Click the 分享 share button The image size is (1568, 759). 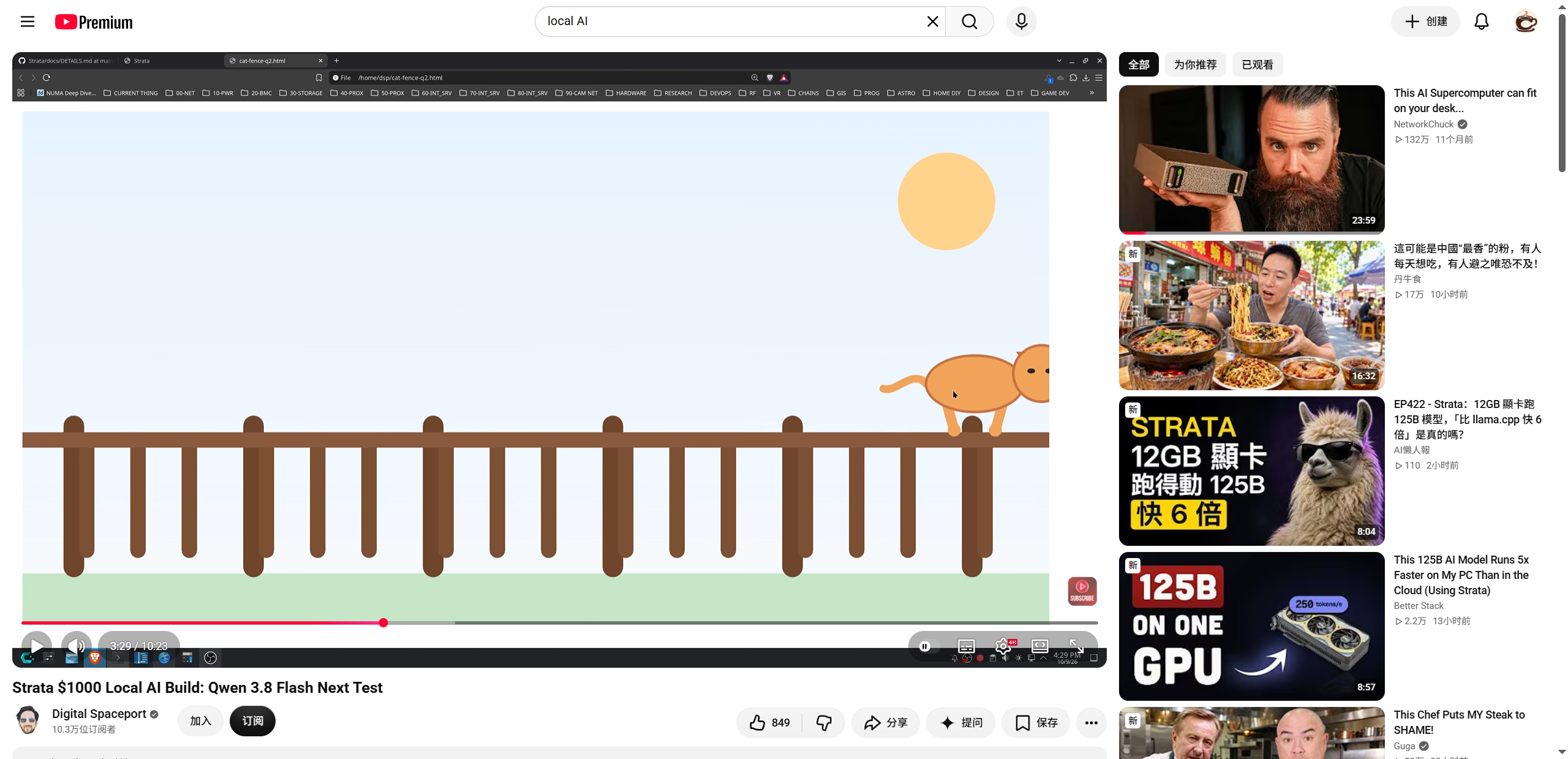[x=886, y=723]
